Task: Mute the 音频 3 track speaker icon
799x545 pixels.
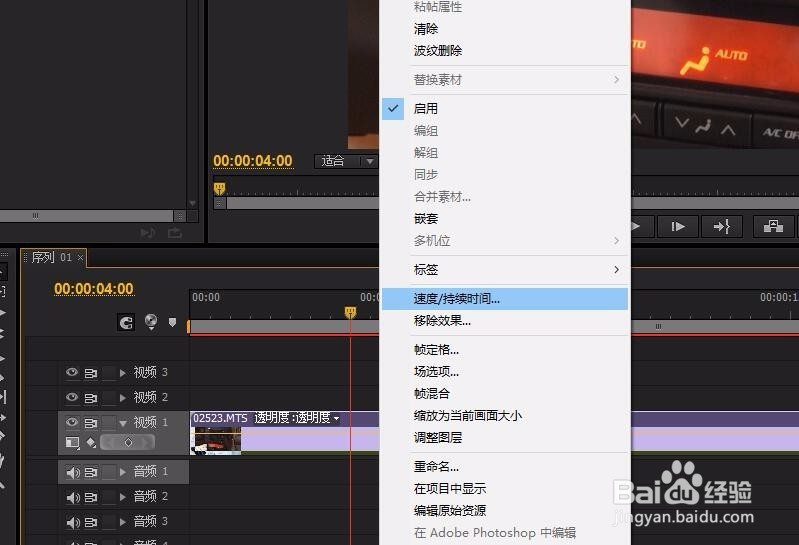Action: point(73,523)
